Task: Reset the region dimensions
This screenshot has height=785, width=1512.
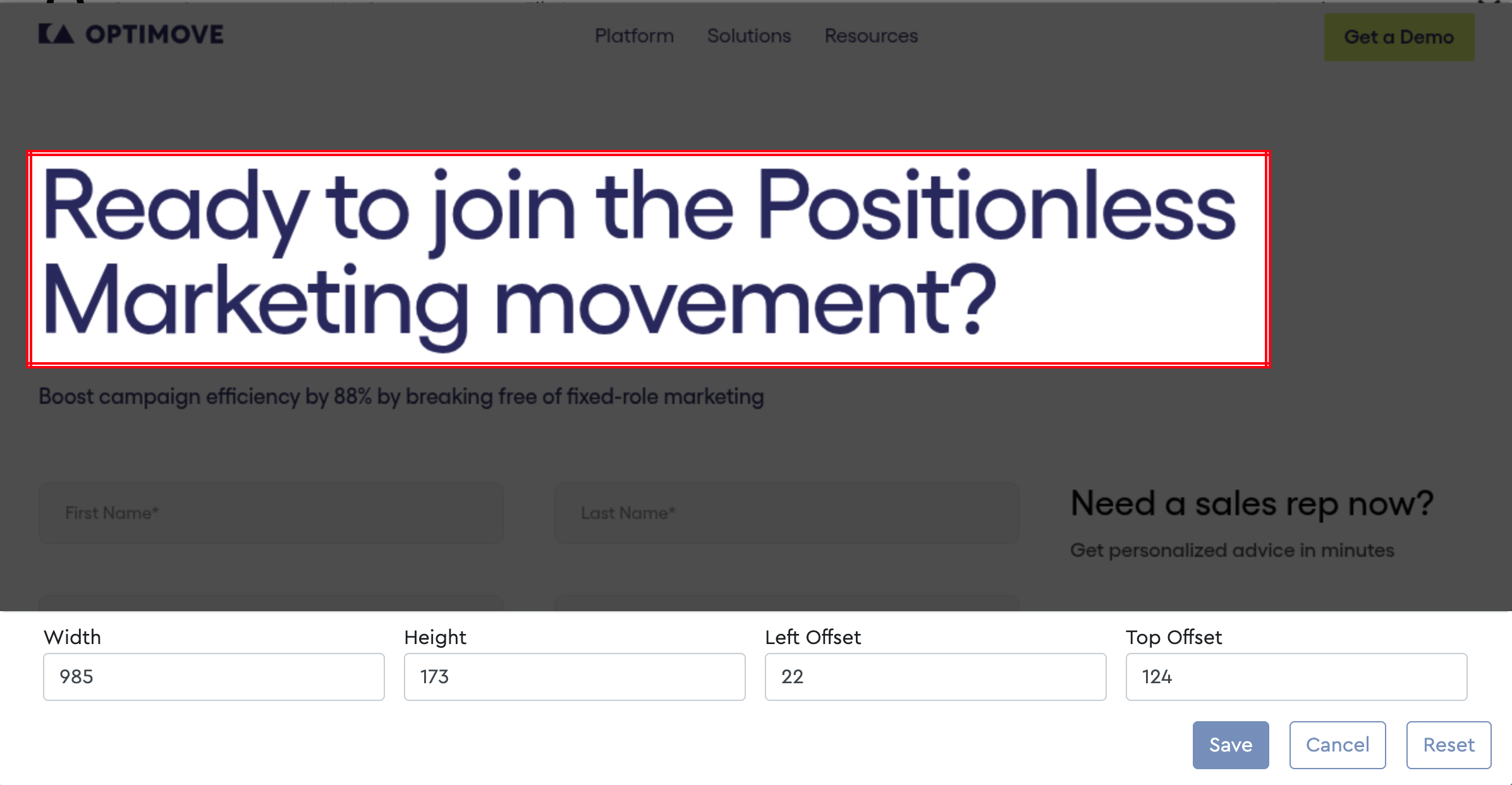Action: tap(1449, 745)
